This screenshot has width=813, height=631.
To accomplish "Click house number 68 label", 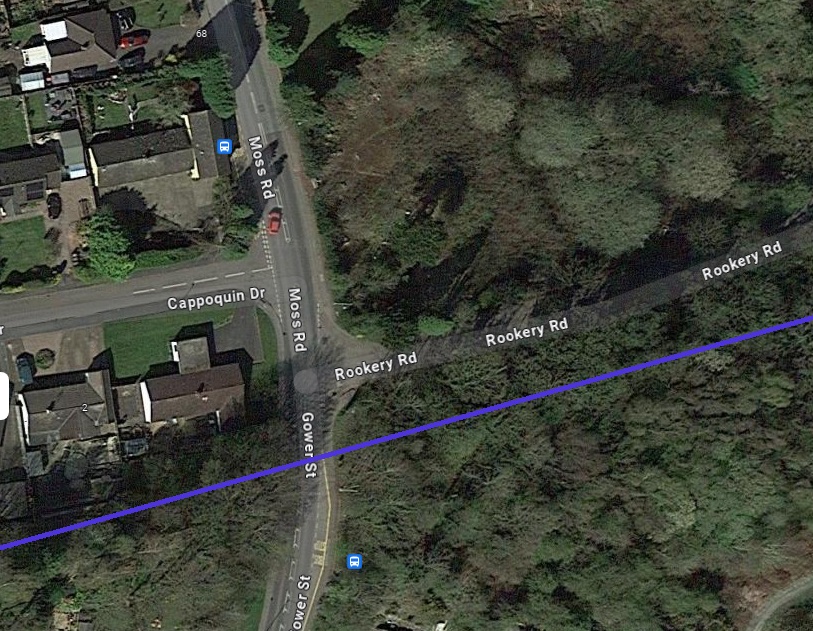I will pyautogui.click(x=201, y=33).
